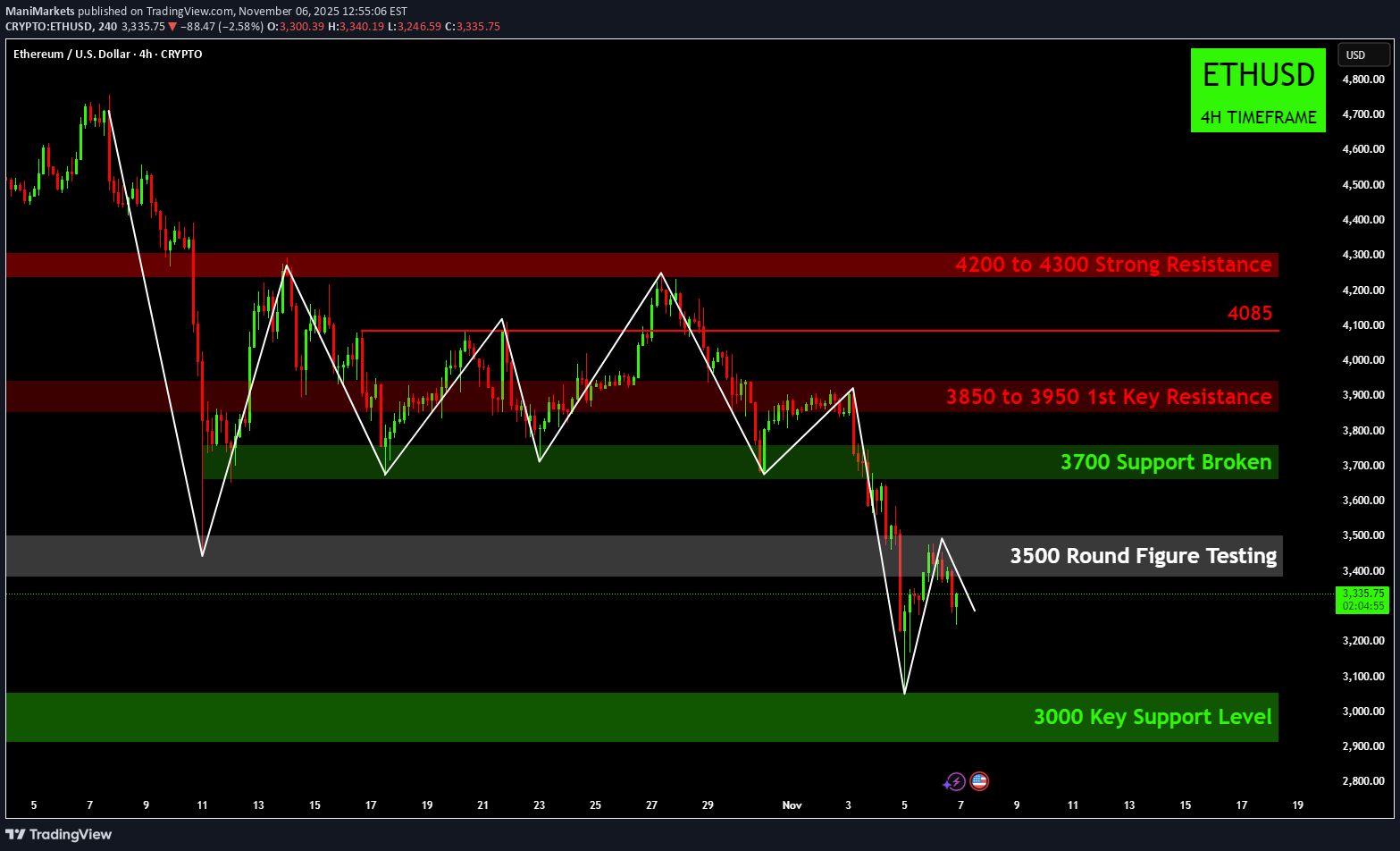Click the ManiMarkets author name
Image resolution: width=1400 pixels, height=851 pixels.
(39, 12)
